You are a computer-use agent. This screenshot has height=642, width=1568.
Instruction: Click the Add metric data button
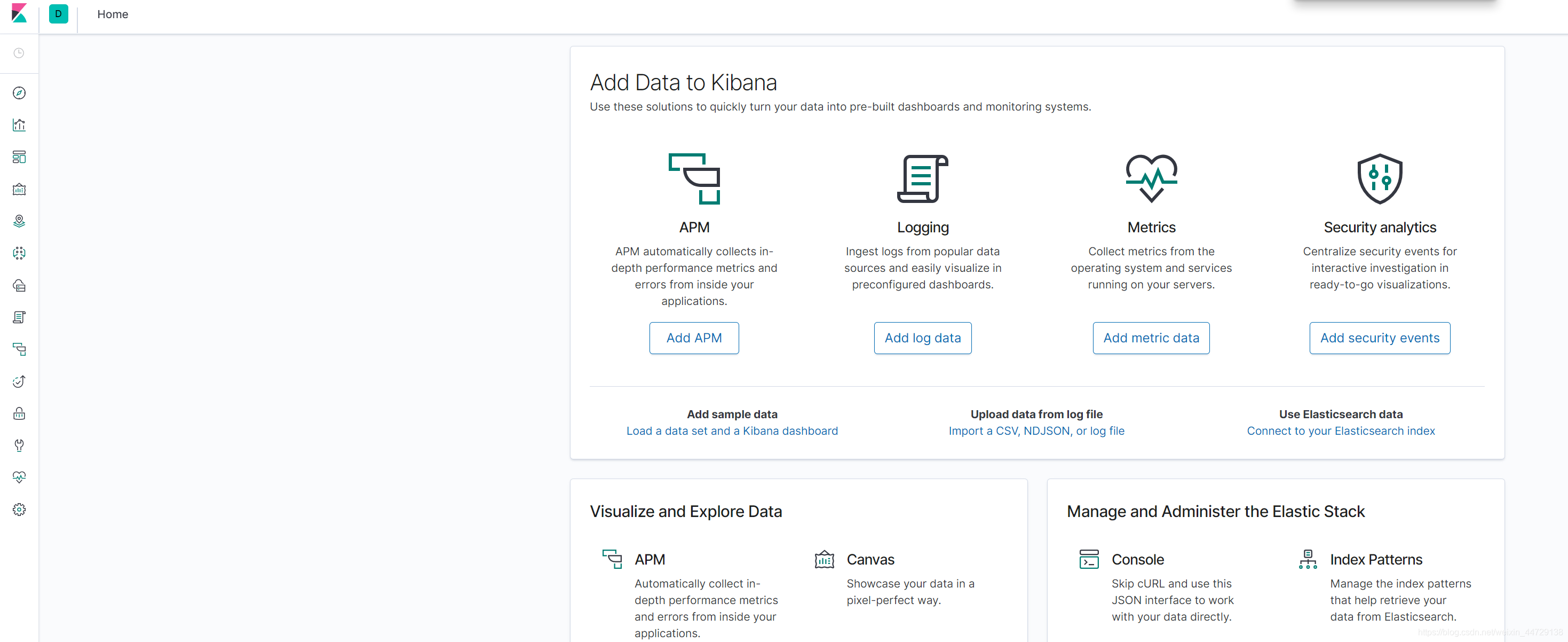pos(1151,338)
